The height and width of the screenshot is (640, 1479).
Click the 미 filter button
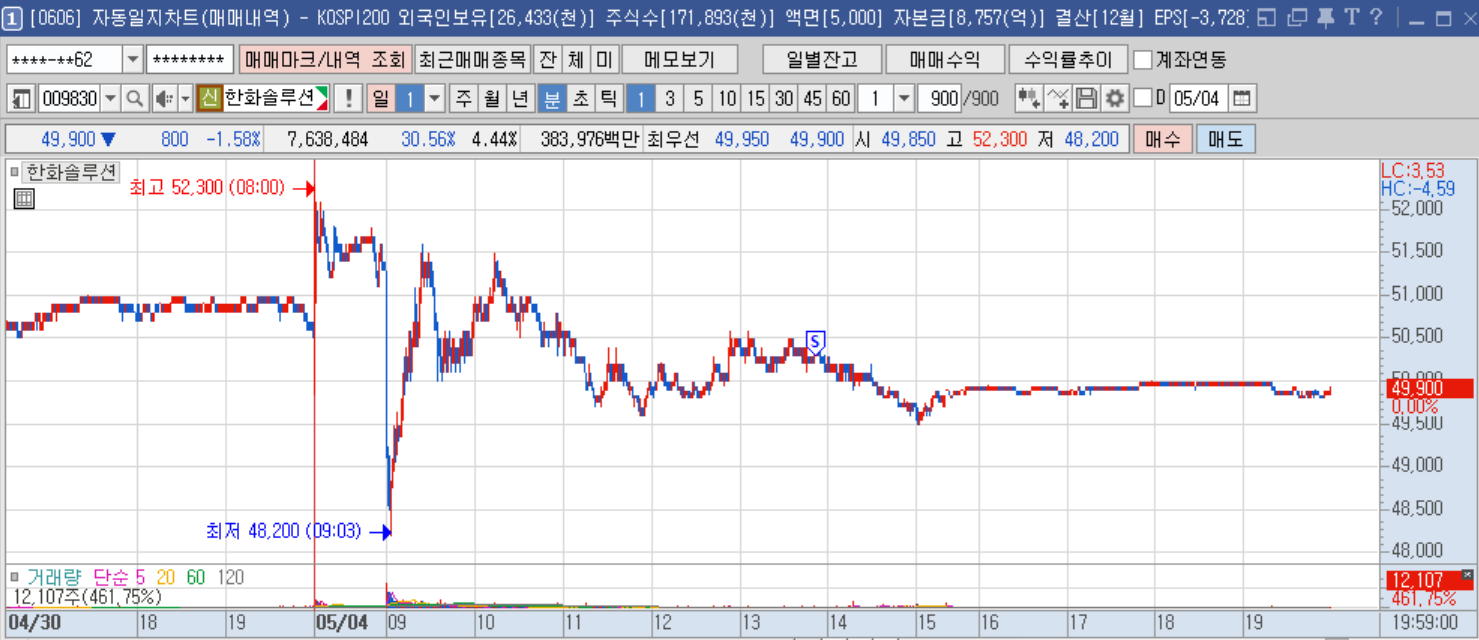[x=604, y=60]
